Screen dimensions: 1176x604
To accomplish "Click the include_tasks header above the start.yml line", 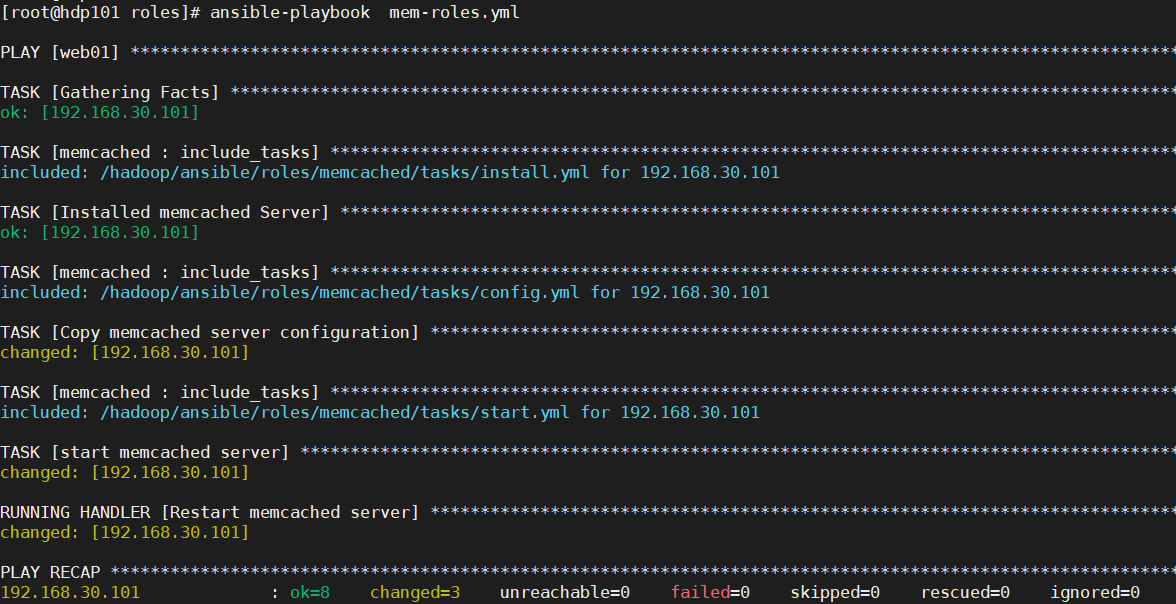I will (160, 392).
